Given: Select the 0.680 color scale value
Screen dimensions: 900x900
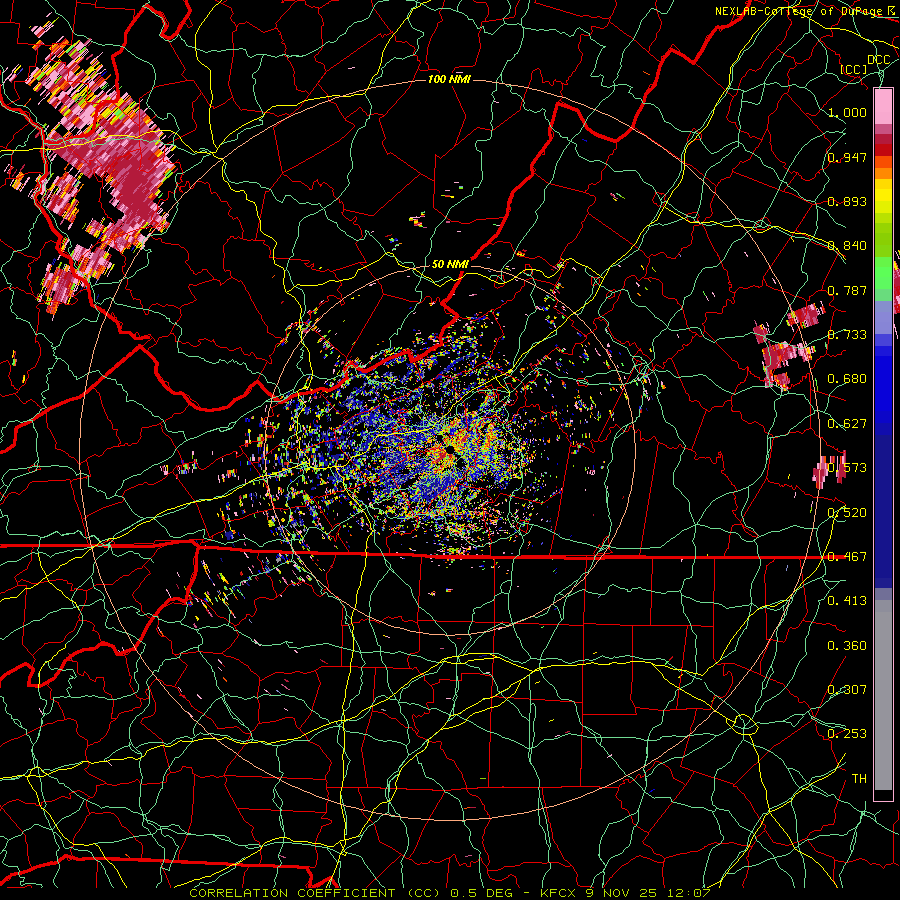Looking at the screenshot, I should click(x=847, y=379).
